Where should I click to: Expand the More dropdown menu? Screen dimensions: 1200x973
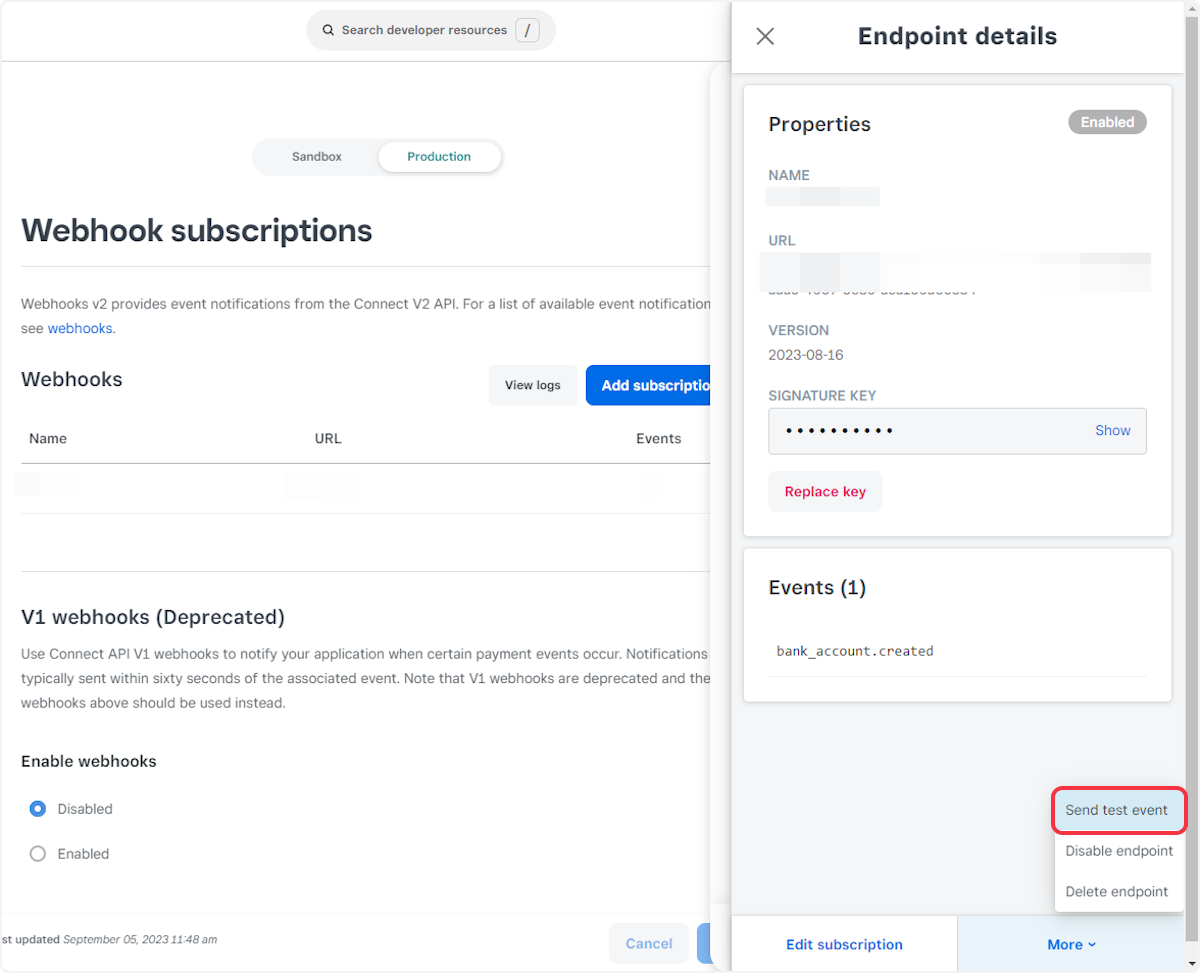(x=1071, y=944)
